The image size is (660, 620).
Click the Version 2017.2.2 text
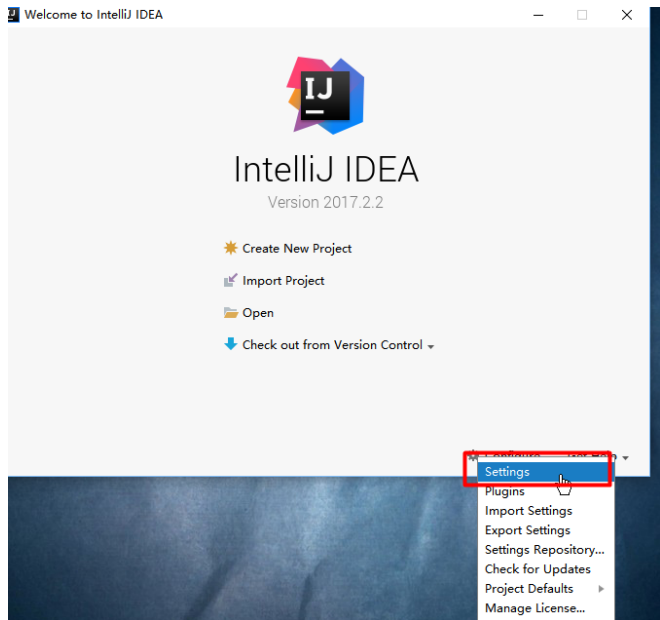pyautogui.click(x=325, y=202)
